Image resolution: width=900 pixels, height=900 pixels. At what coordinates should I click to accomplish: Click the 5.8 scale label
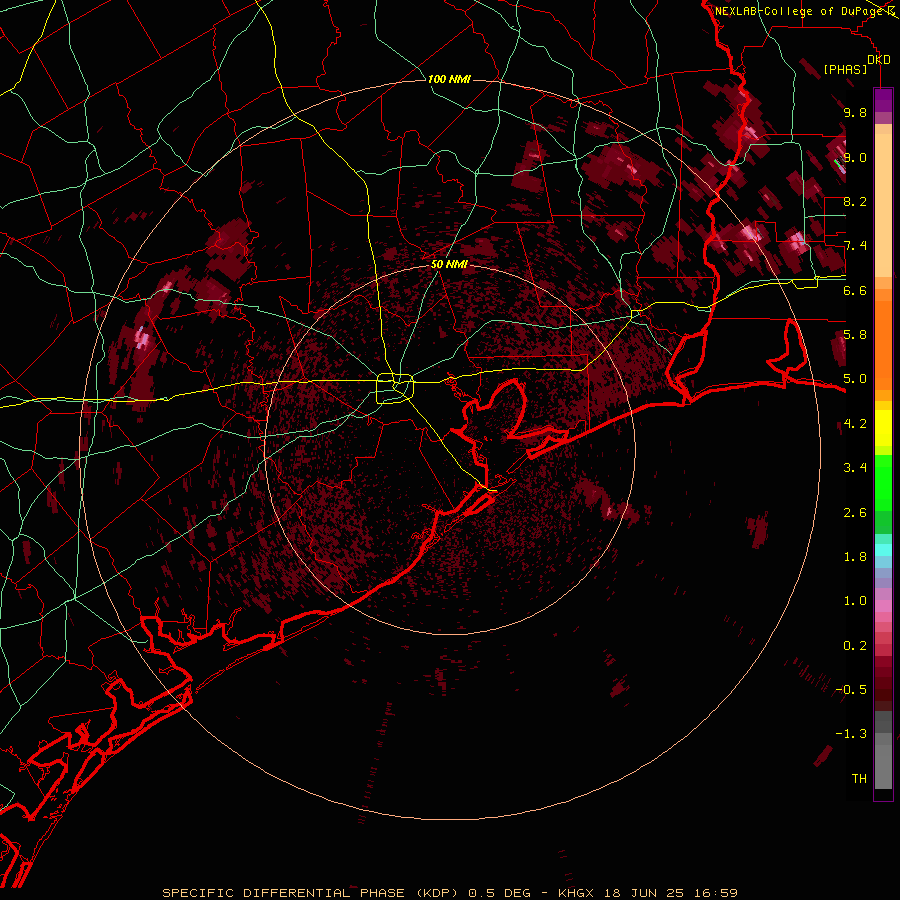pos(855,335)
